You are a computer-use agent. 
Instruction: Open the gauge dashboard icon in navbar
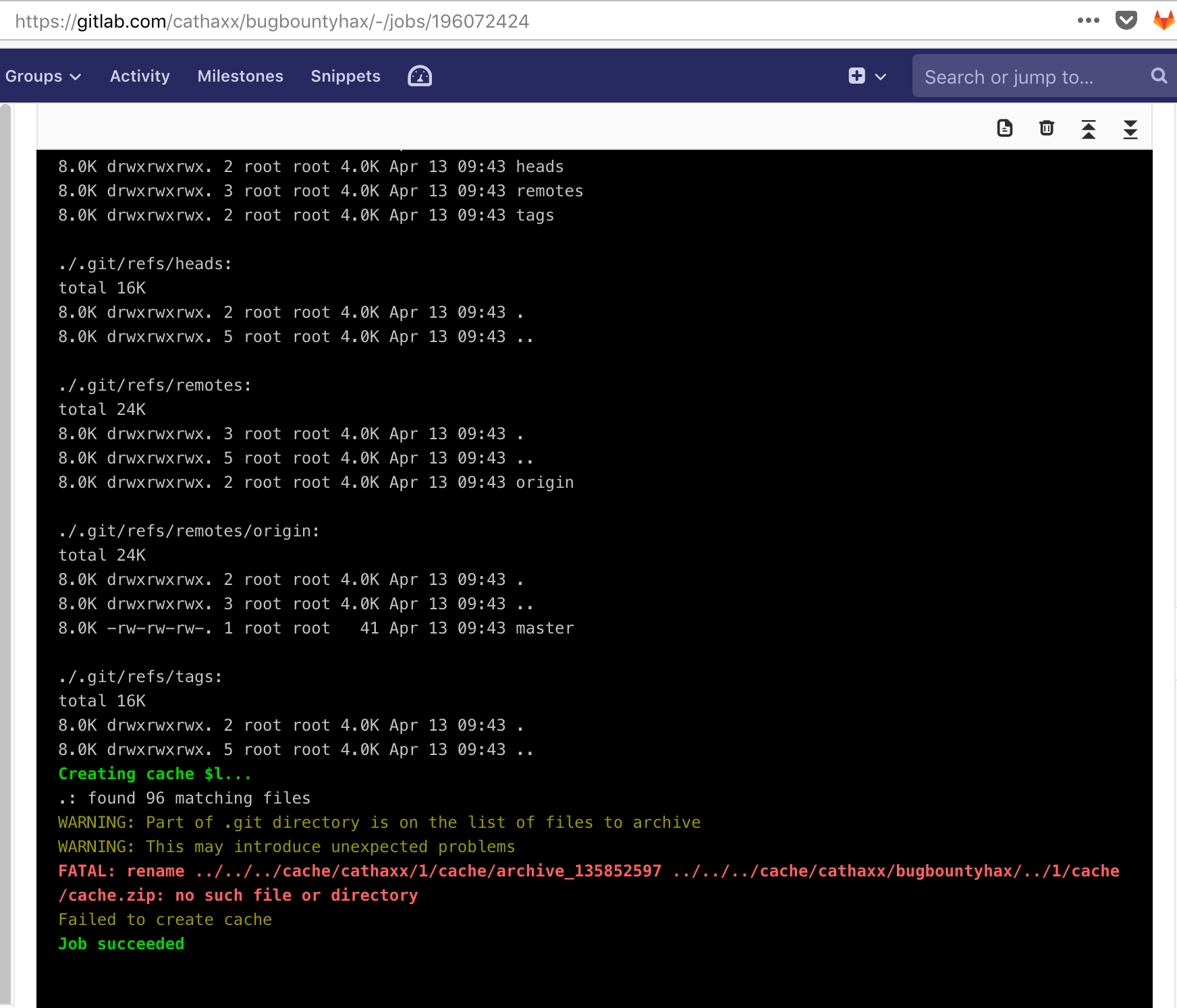click(x=419, y=76)
